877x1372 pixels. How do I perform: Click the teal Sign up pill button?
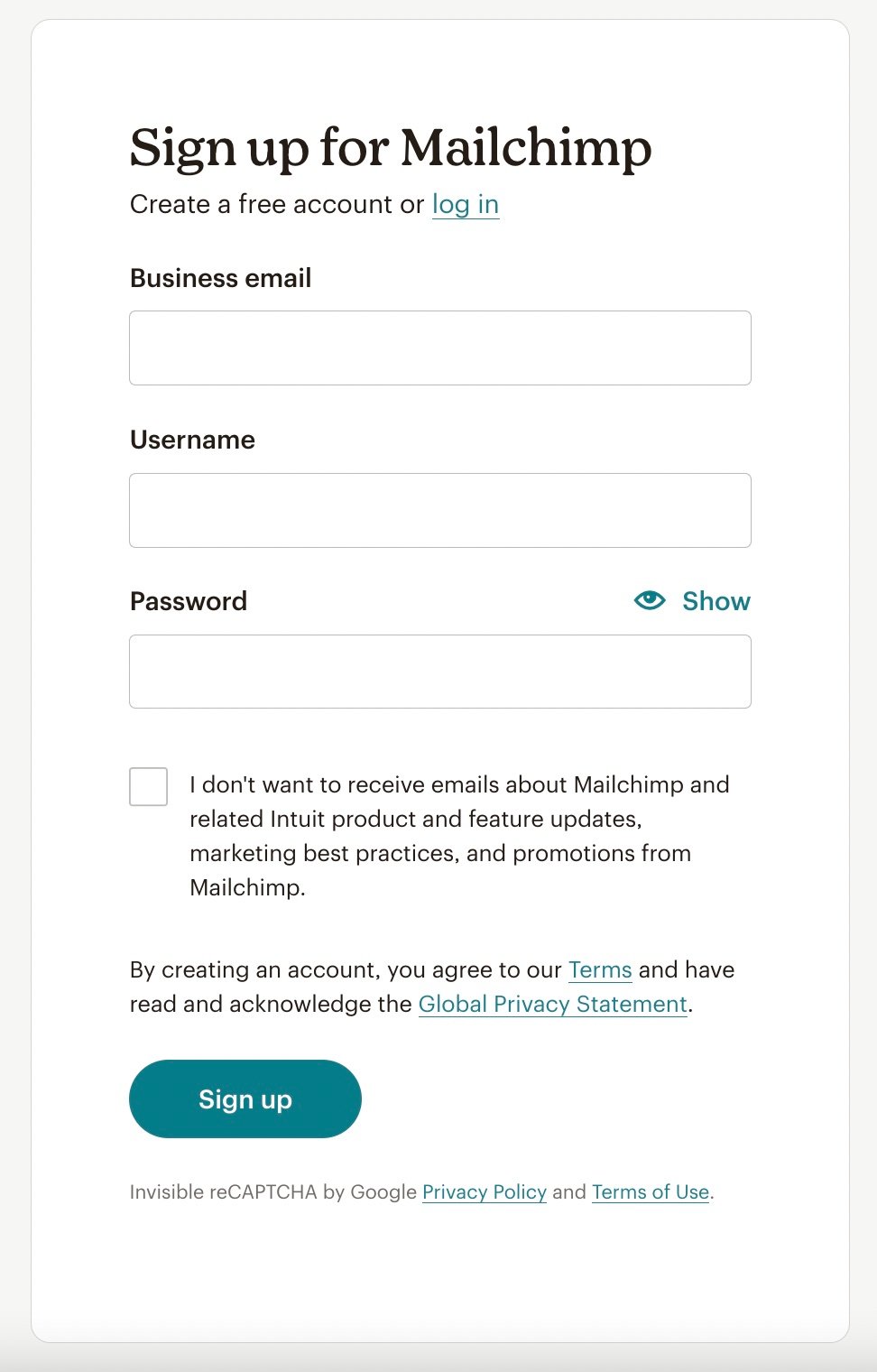click(245, 1099)
